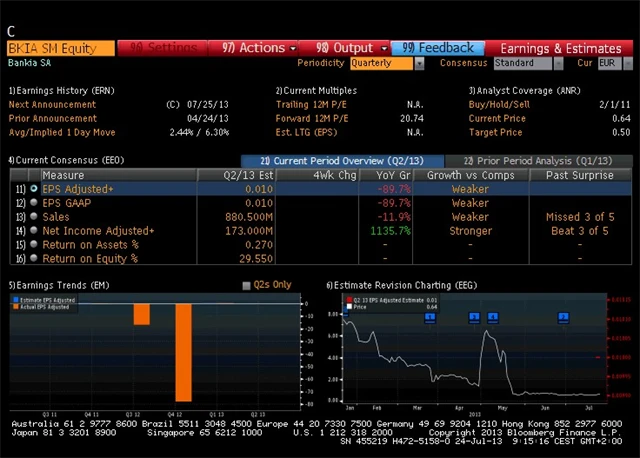640x458 pixels.
Task: Click the Quarterly periodicity field
Action: pos(382,63)
